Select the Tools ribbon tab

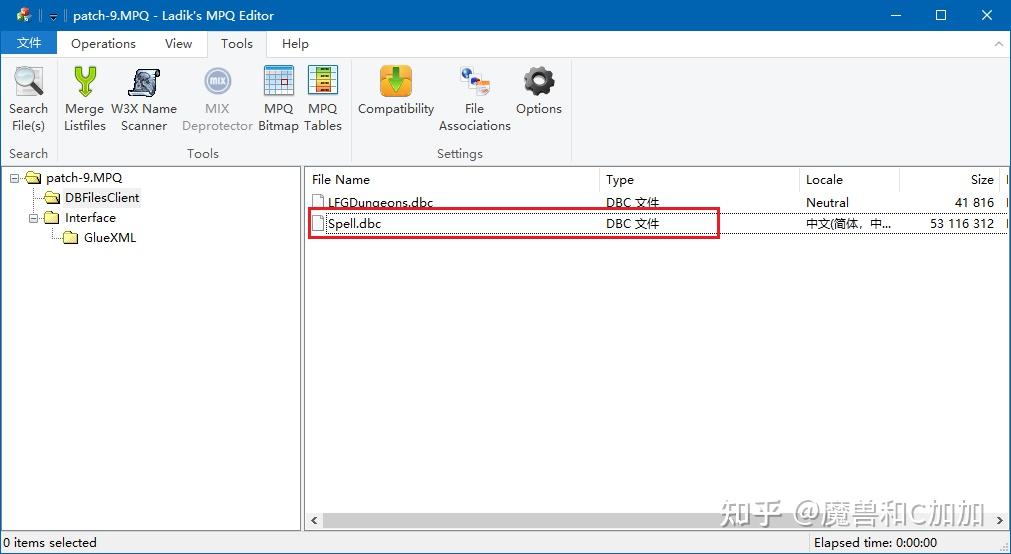tap(237, 43)
